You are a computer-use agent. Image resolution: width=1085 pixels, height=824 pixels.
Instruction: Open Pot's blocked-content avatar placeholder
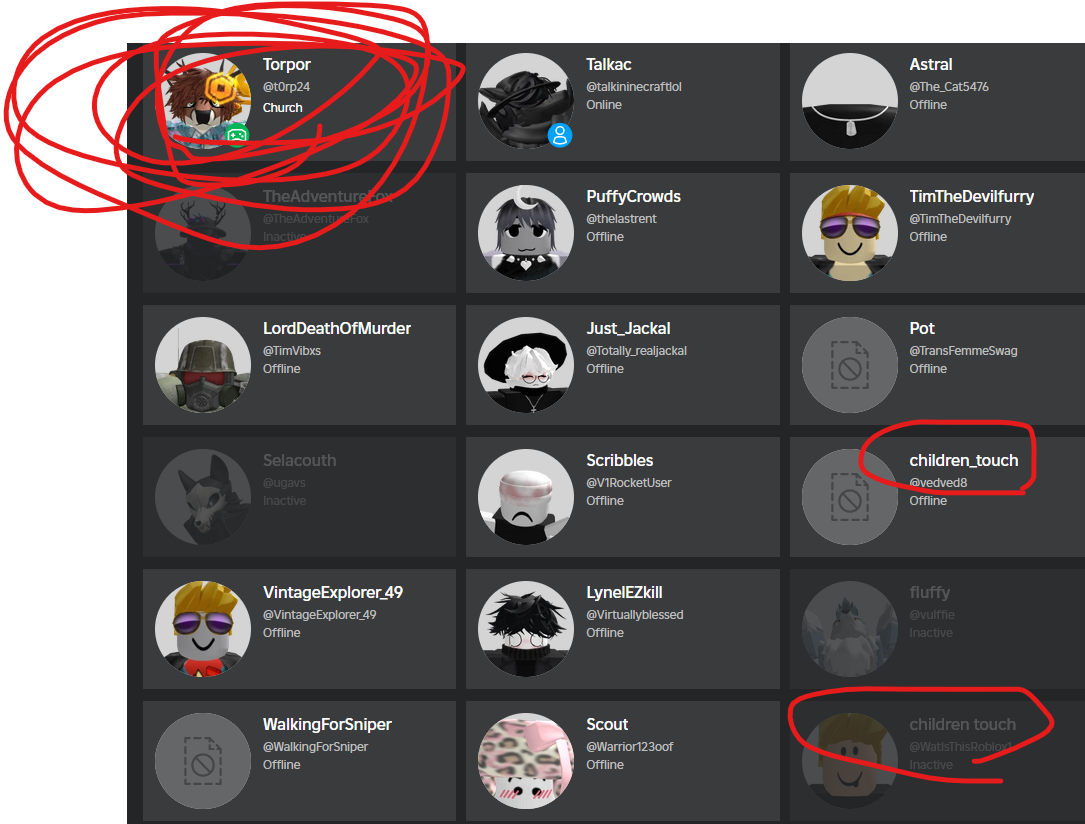click(x=850, y=365)
